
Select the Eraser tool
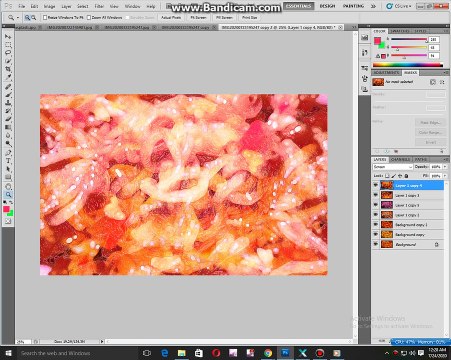(8, 119)
